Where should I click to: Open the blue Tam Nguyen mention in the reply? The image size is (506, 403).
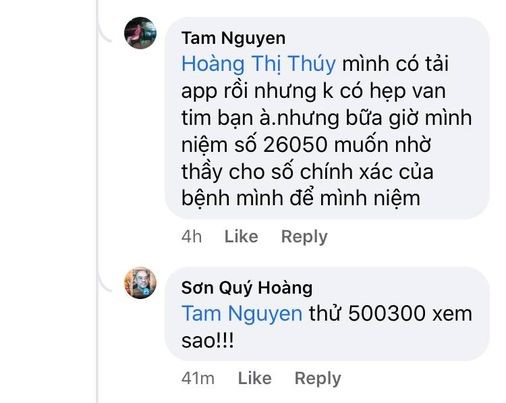[x=242, y=314]
